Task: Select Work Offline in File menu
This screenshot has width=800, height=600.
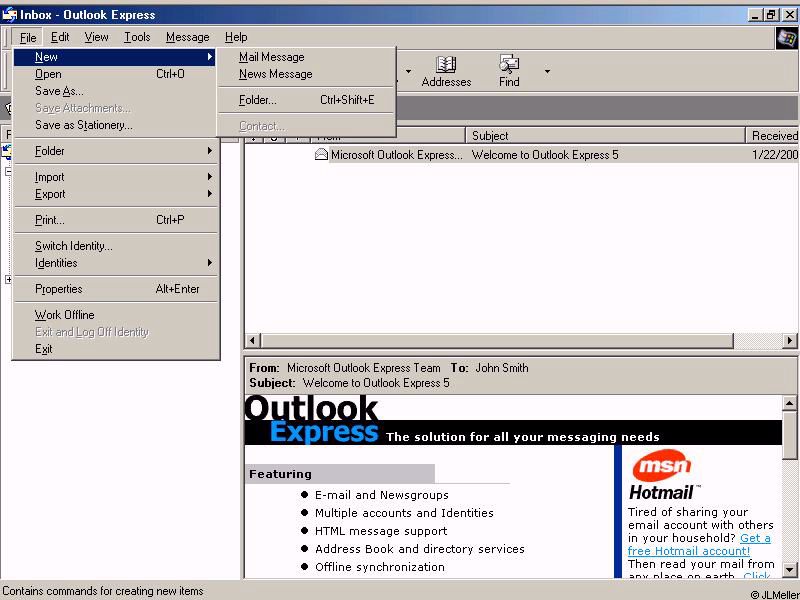Action: tap(65, 315)
